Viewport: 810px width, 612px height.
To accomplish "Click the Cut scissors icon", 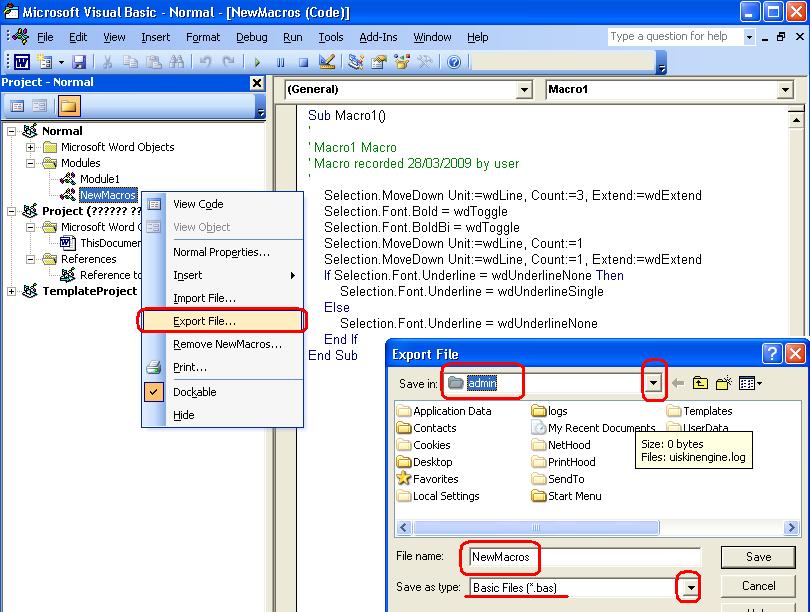I will coord(107,62).
